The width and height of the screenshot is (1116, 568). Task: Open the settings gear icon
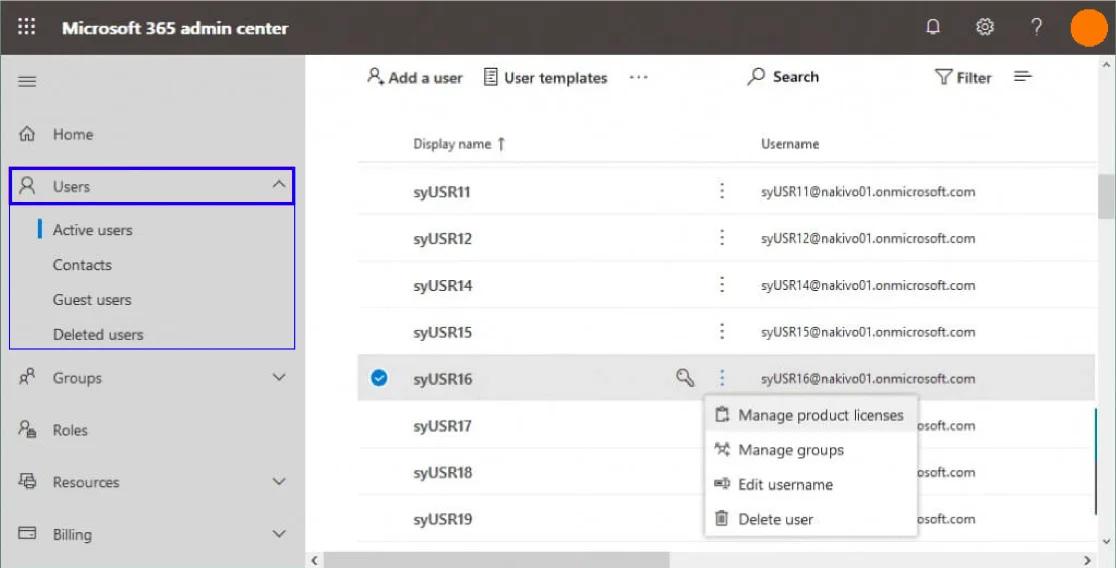point(984,27)
